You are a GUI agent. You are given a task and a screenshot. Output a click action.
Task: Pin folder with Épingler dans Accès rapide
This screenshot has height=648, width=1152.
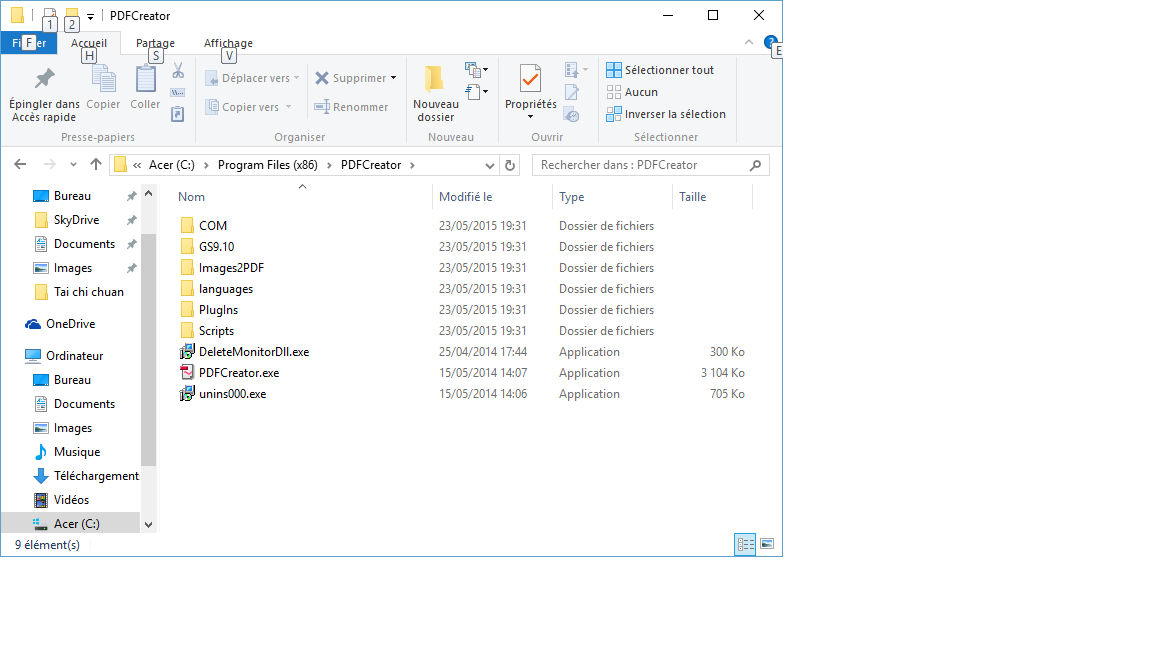click(x=44, y=94)
